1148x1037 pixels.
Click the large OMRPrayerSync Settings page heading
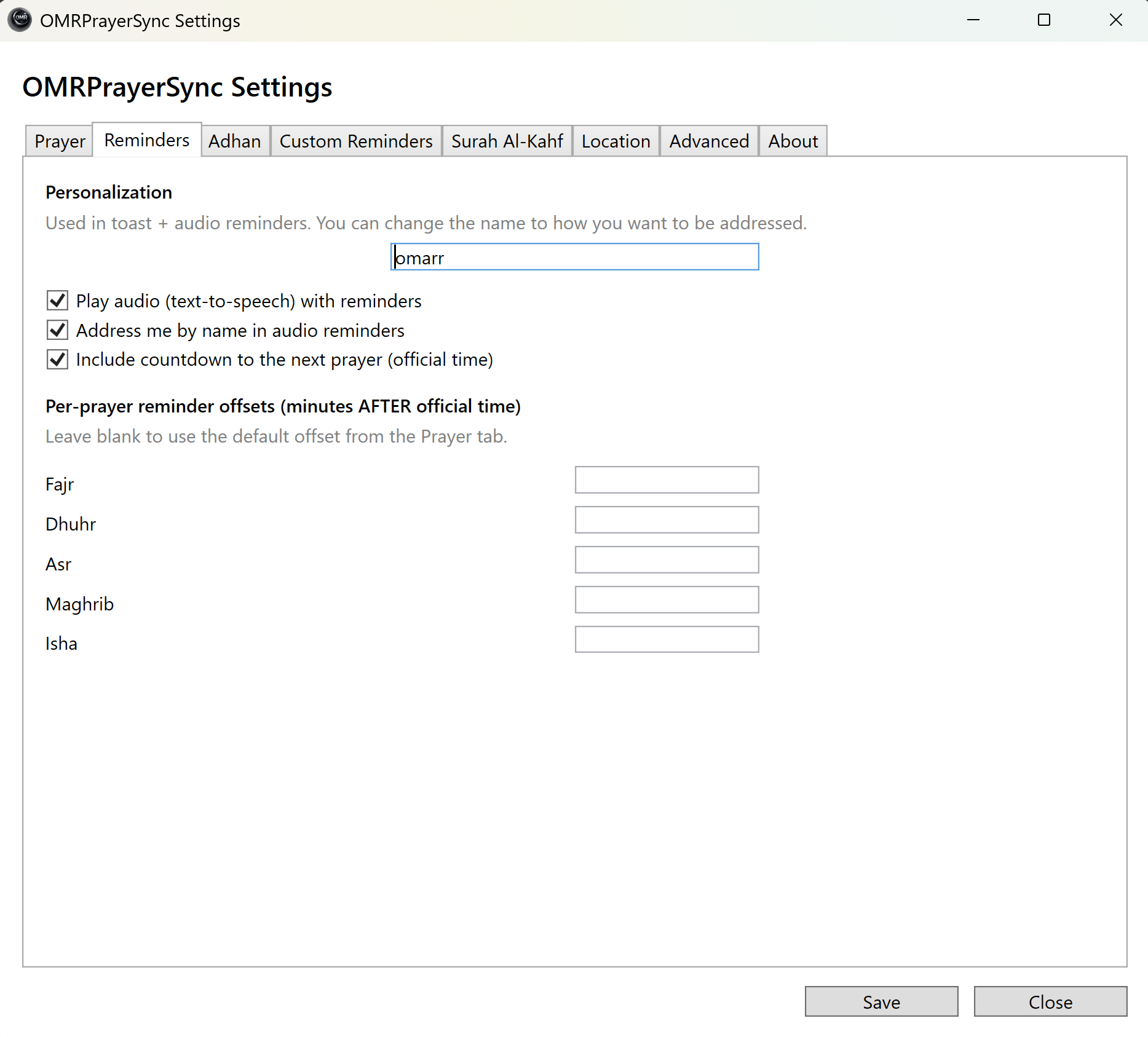coord(177,87)
